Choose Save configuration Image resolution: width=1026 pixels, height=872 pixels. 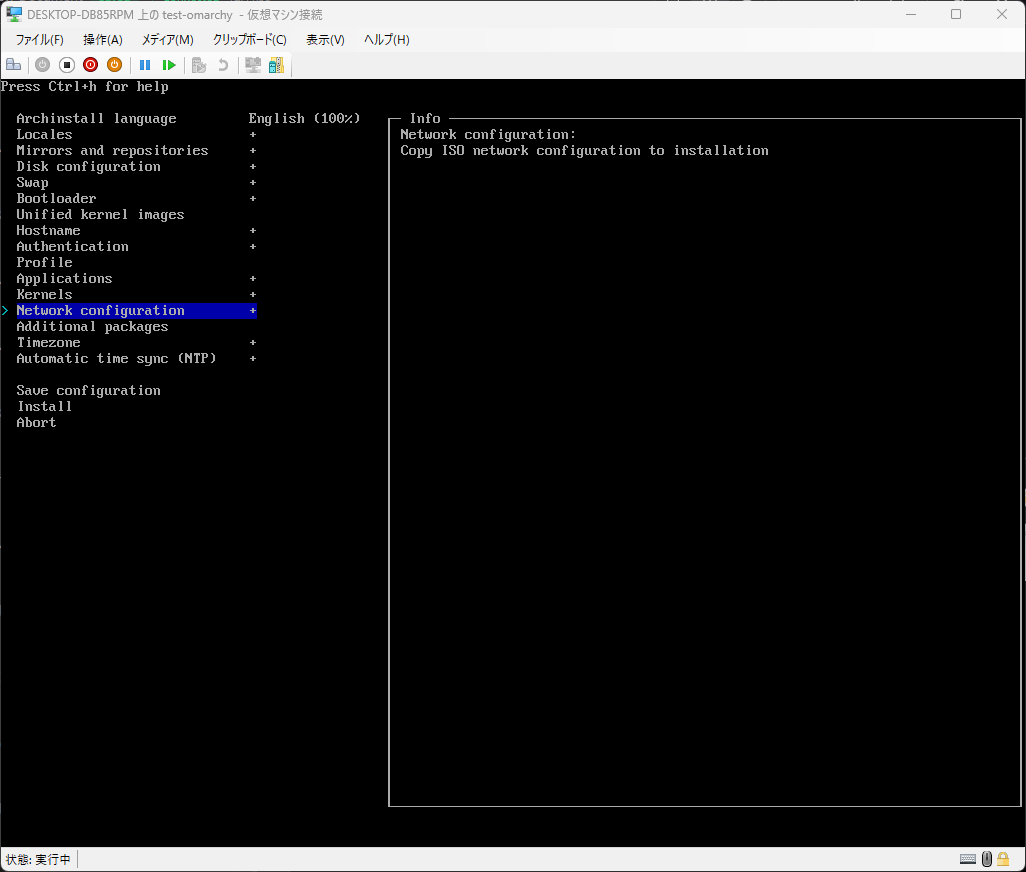[x=88, y=391]
